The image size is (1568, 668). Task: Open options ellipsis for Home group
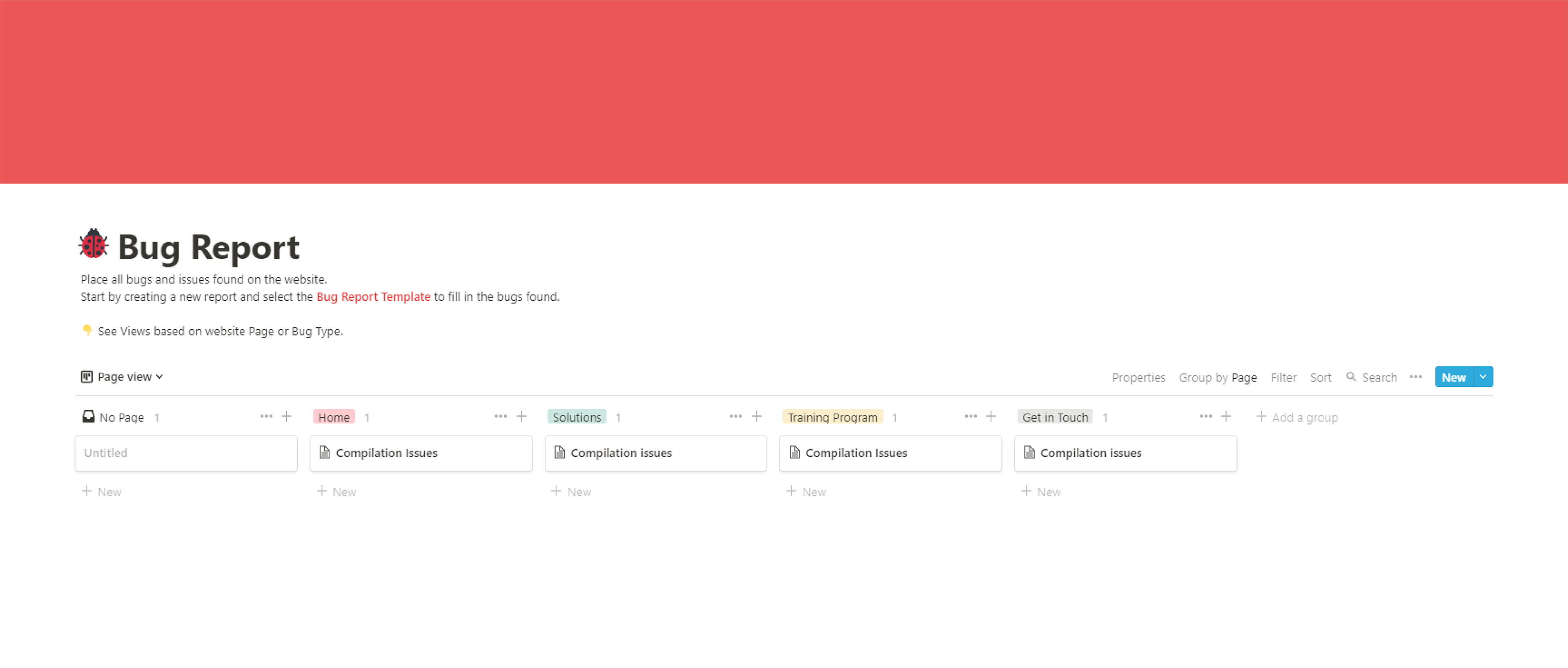coord(500,416)
